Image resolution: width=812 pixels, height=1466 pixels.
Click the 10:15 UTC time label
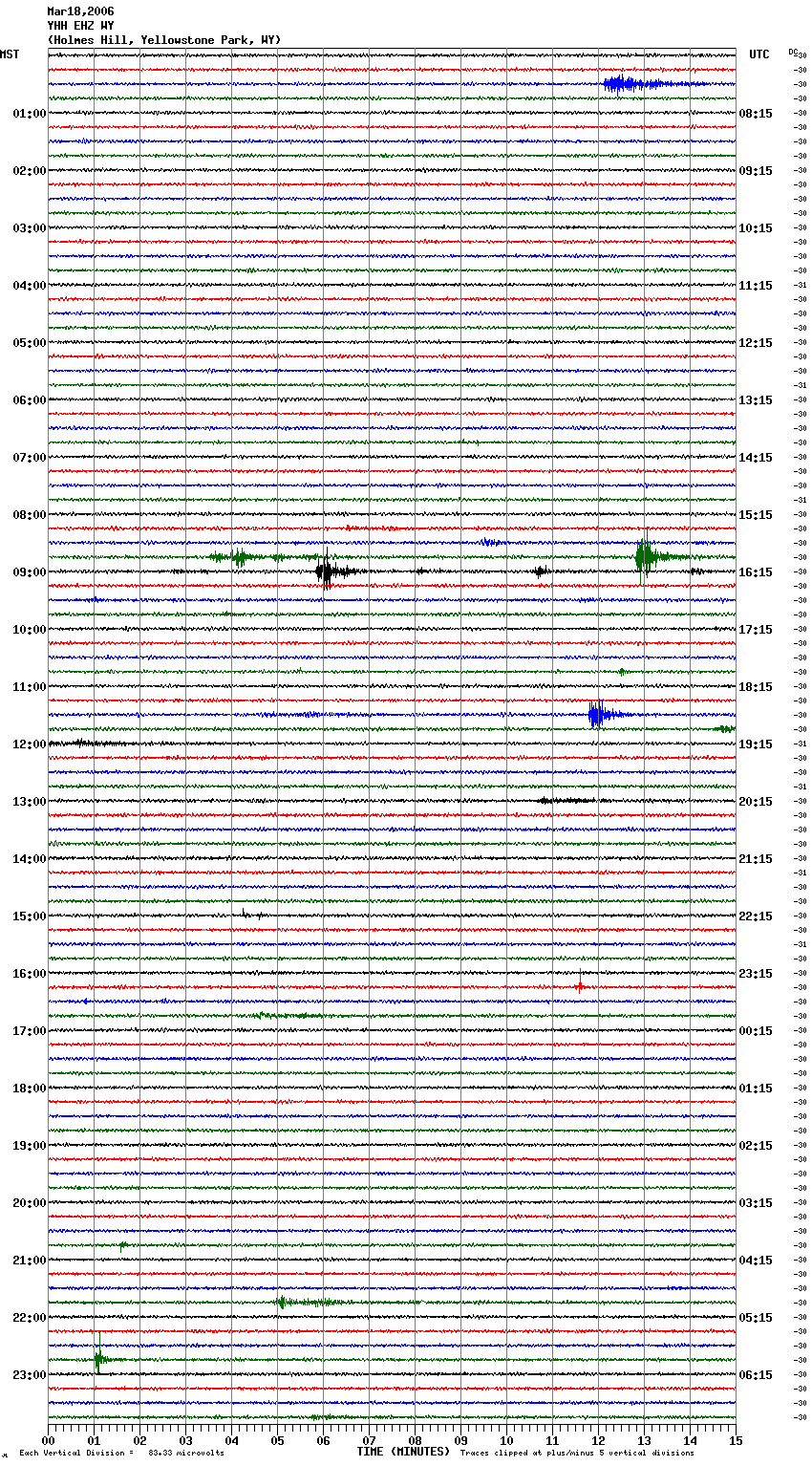(x=756, y=228)
